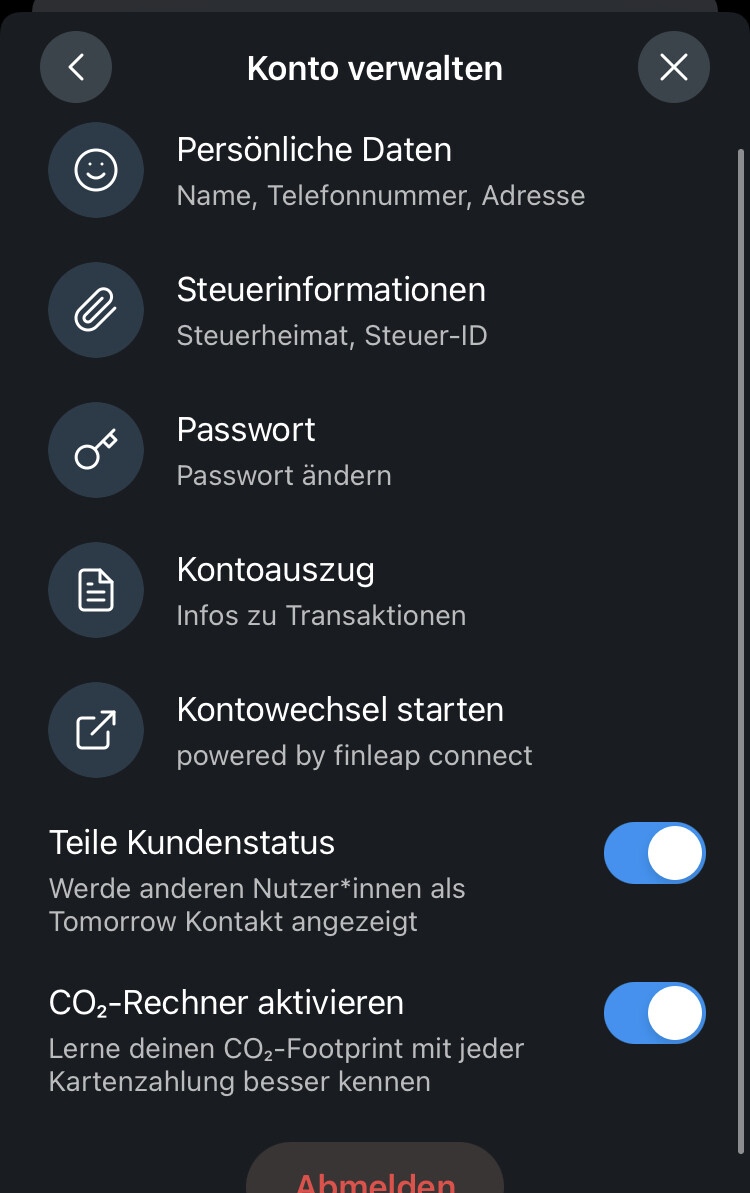Click the Kontowechsel starten title
This screenshot has width=750, height=1193.
click(x=340, y=710)
